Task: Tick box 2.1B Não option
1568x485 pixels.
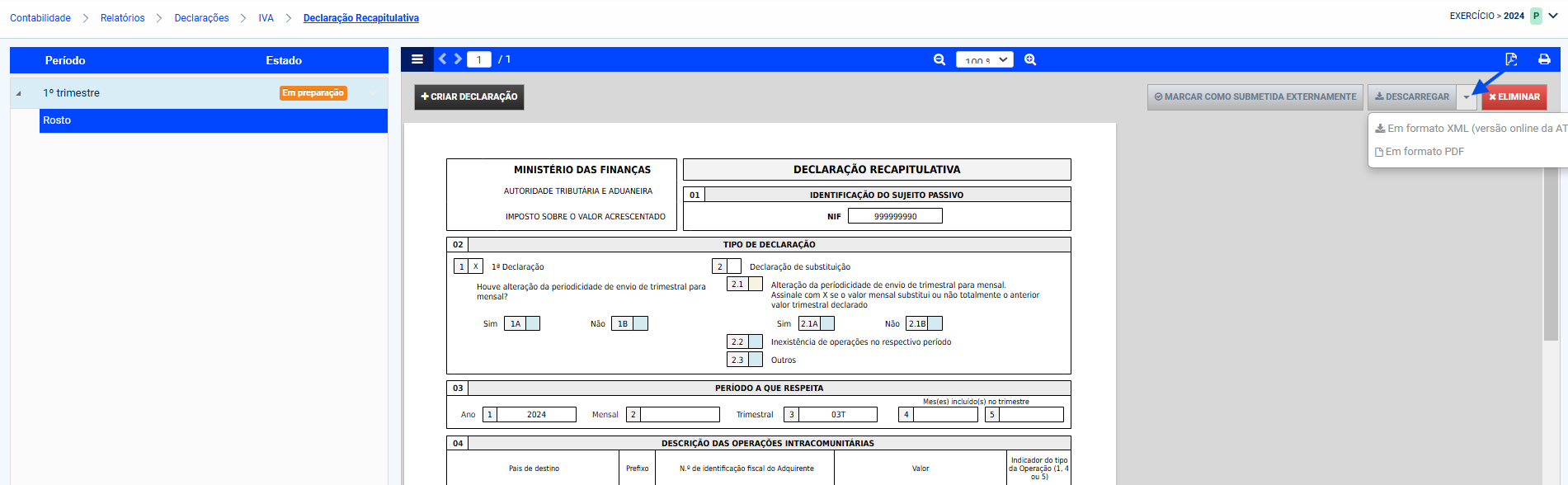Action: click(935, 323)
